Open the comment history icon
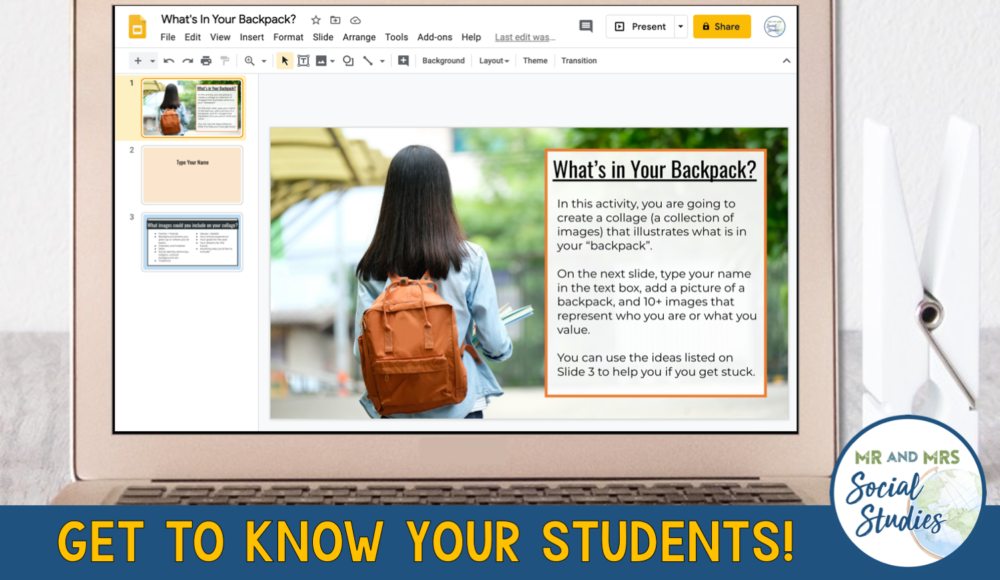 585,26
